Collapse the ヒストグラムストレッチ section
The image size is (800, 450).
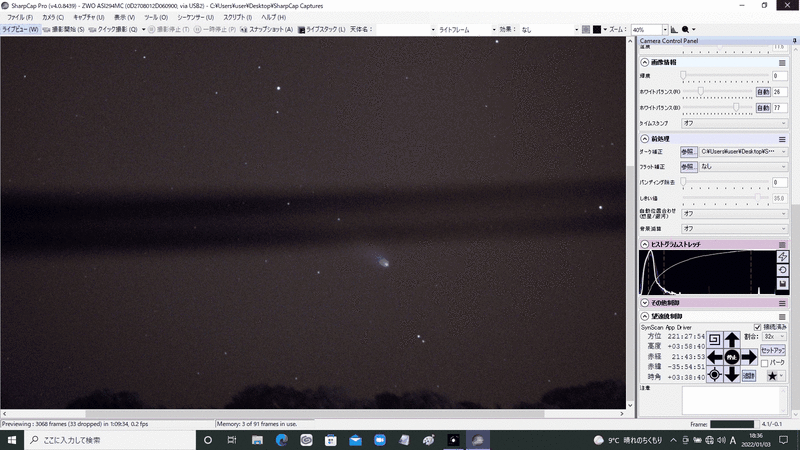click(644, 244)
